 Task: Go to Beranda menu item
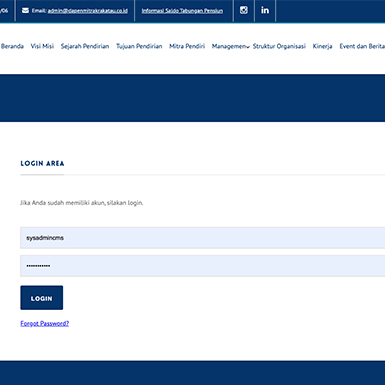point(12,46)
